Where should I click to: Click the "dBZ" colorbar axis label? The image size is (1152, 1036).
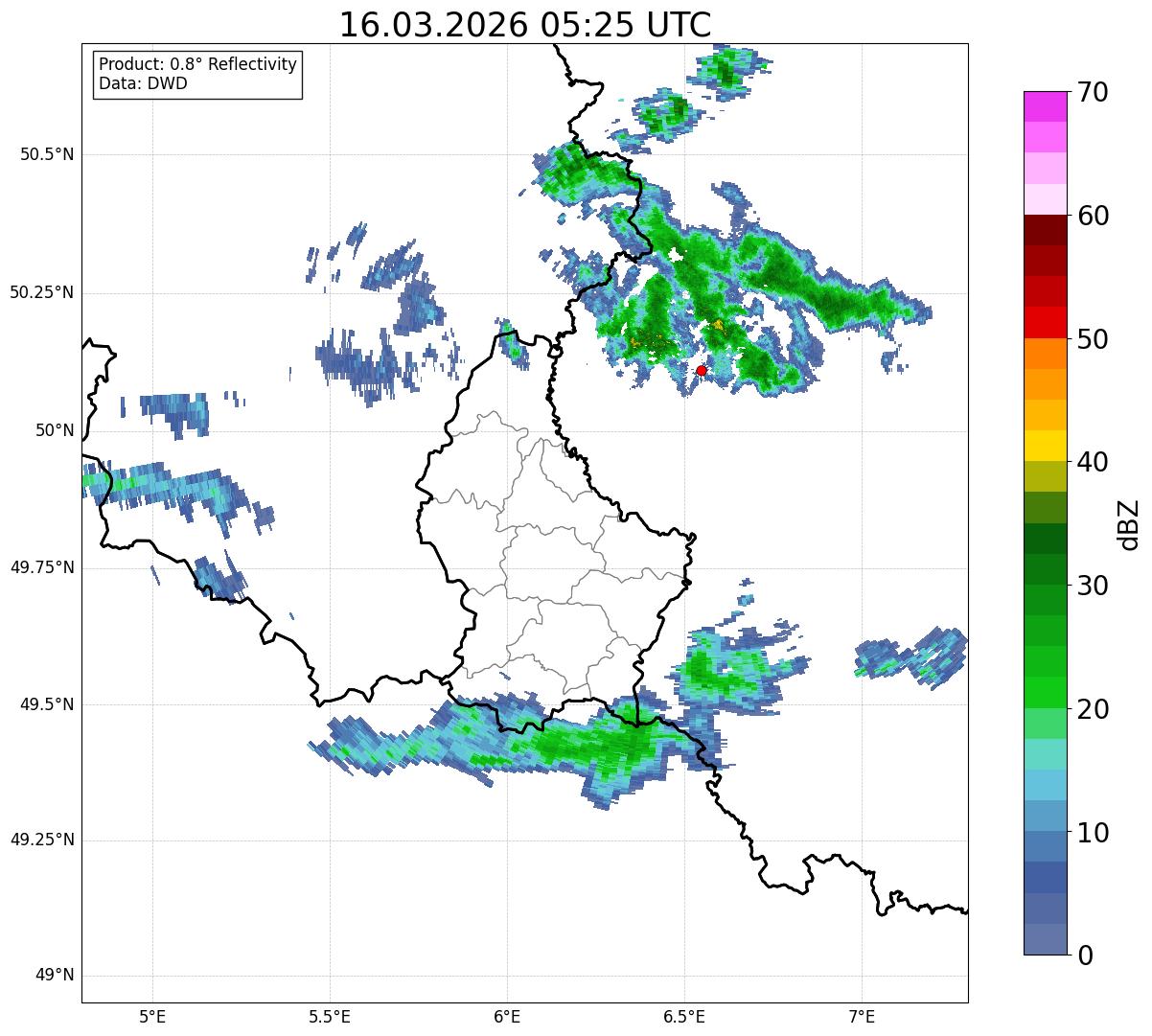pyautogui.click(x=1129, y=523)
